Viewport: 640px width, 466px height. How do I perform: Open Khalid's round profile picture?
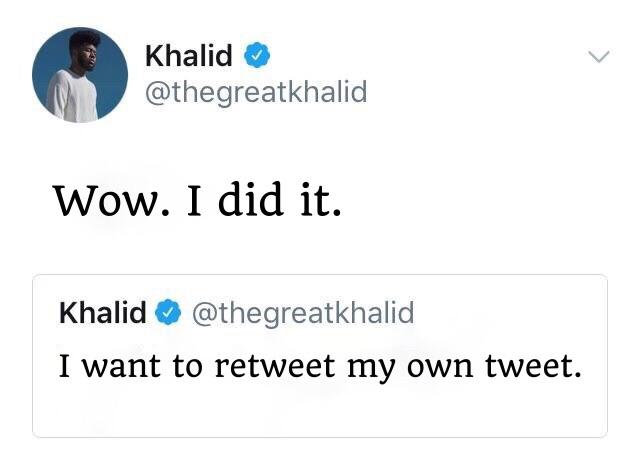click(80, 75)
